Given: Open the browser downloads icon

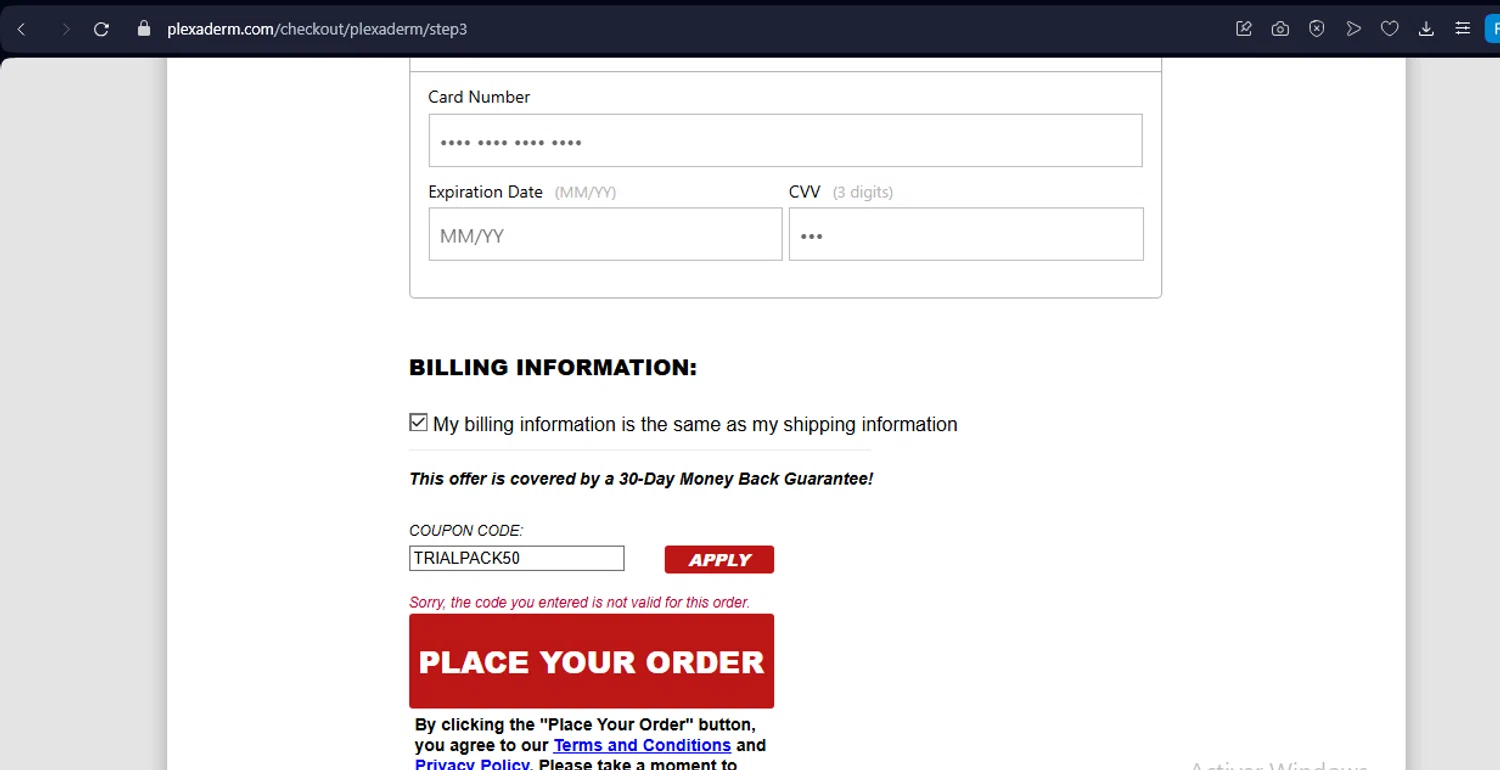Looking at the screenshot, I should (1426, 29).
